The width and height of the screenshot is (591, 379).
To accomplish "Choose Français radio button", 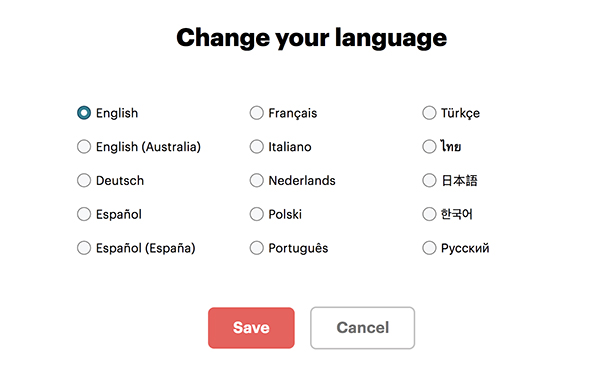I will (x=256, y=113).
